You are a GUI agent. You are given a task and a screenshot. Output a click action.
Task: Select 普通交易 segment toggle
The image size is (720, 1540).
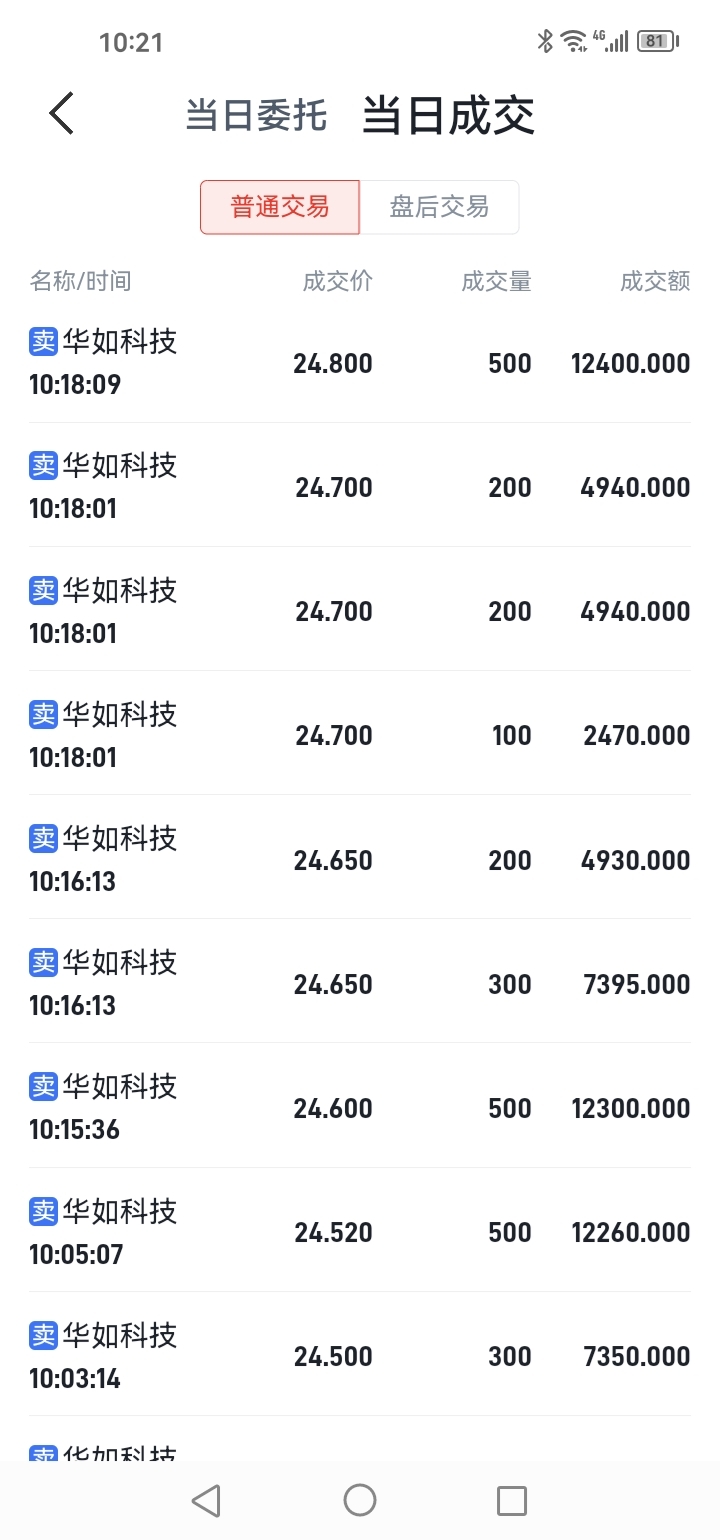click(280, 207)
